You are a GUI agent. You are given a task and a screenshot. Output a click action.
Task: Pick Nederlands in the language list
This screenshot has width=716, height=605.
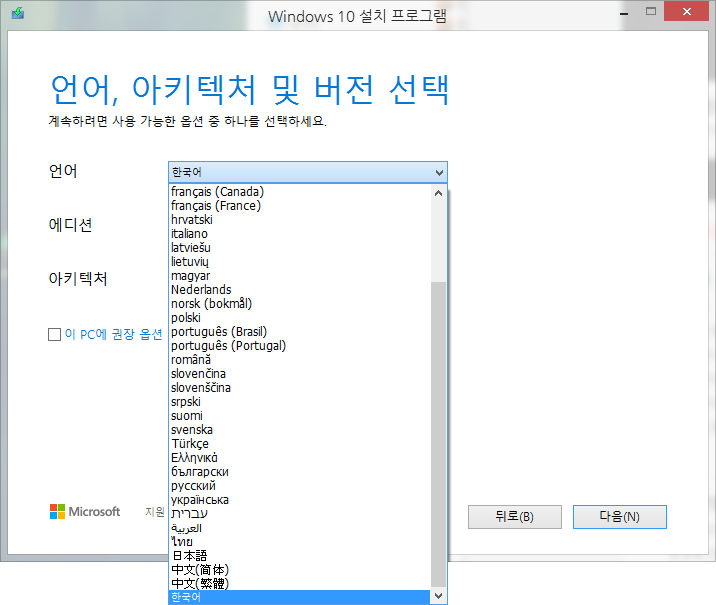pos(300,289)
